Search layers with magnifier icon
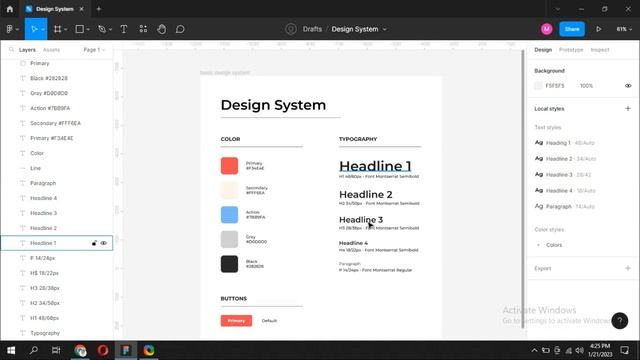This screenshot has height=360, width=640. click(x=11, y=49)
